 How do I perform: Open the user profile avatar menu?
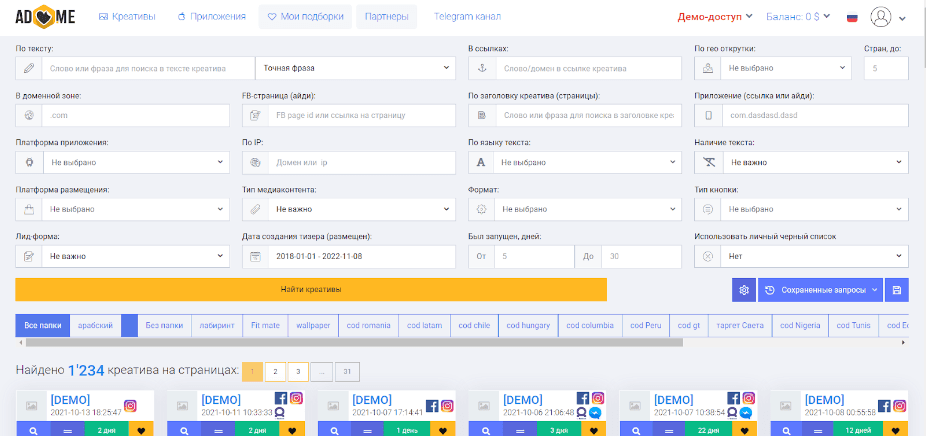click(x=881, y=17)
